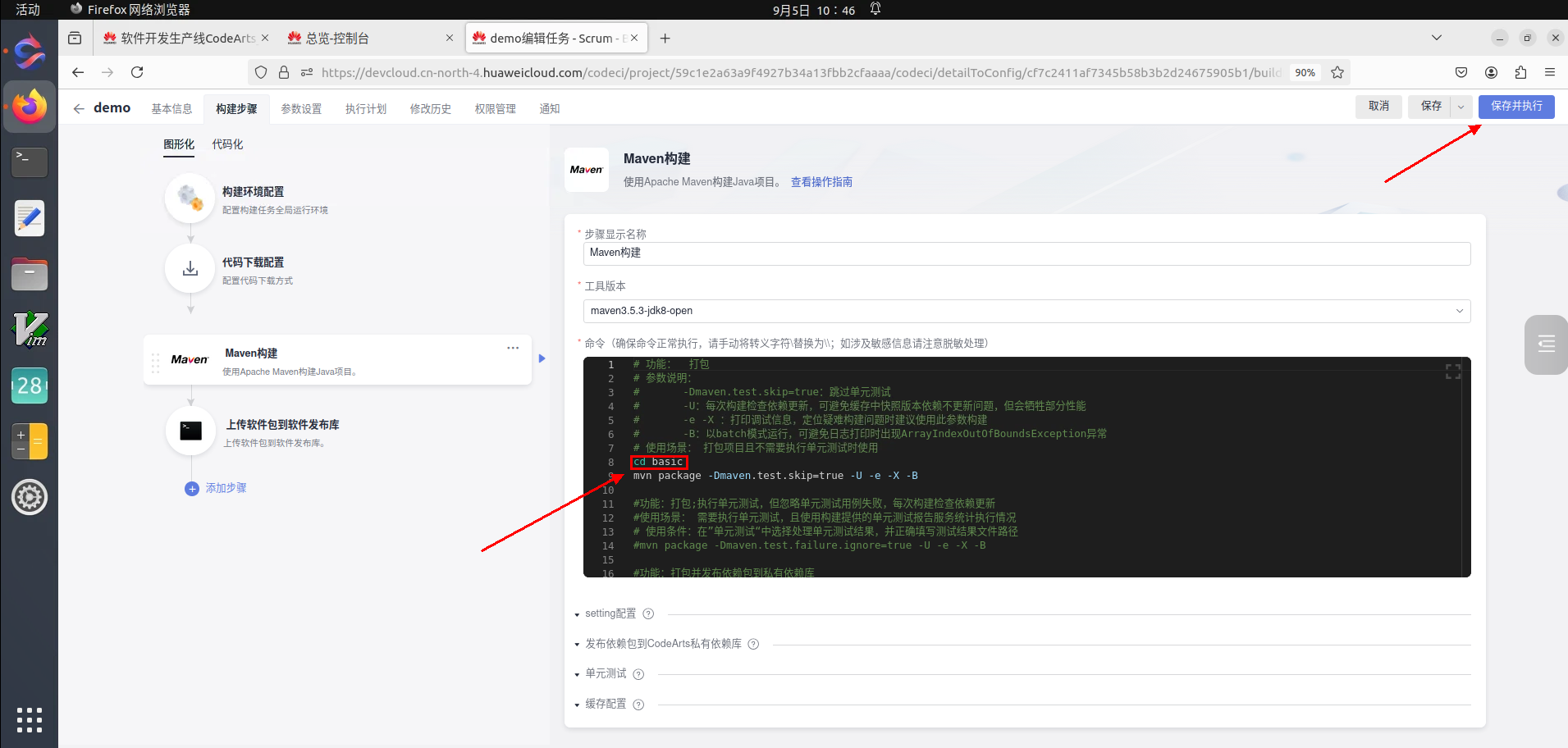The image size is (1568, 748).
Task: Click the 缓存配置 help question icon
Action: click(x=638, y=705)
